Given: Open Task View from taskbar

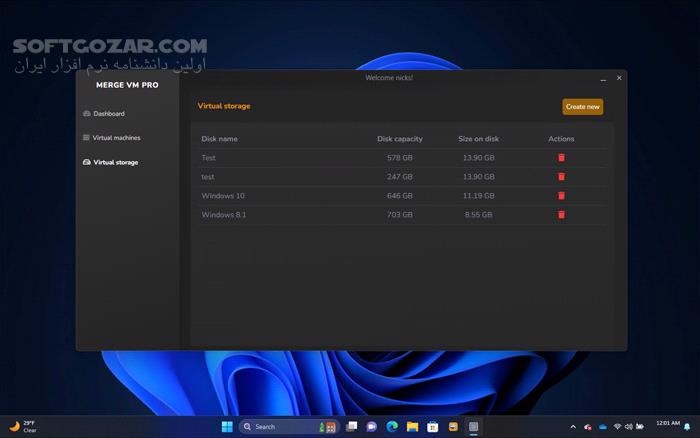Looking at the screenshot, I should (351, 427).
